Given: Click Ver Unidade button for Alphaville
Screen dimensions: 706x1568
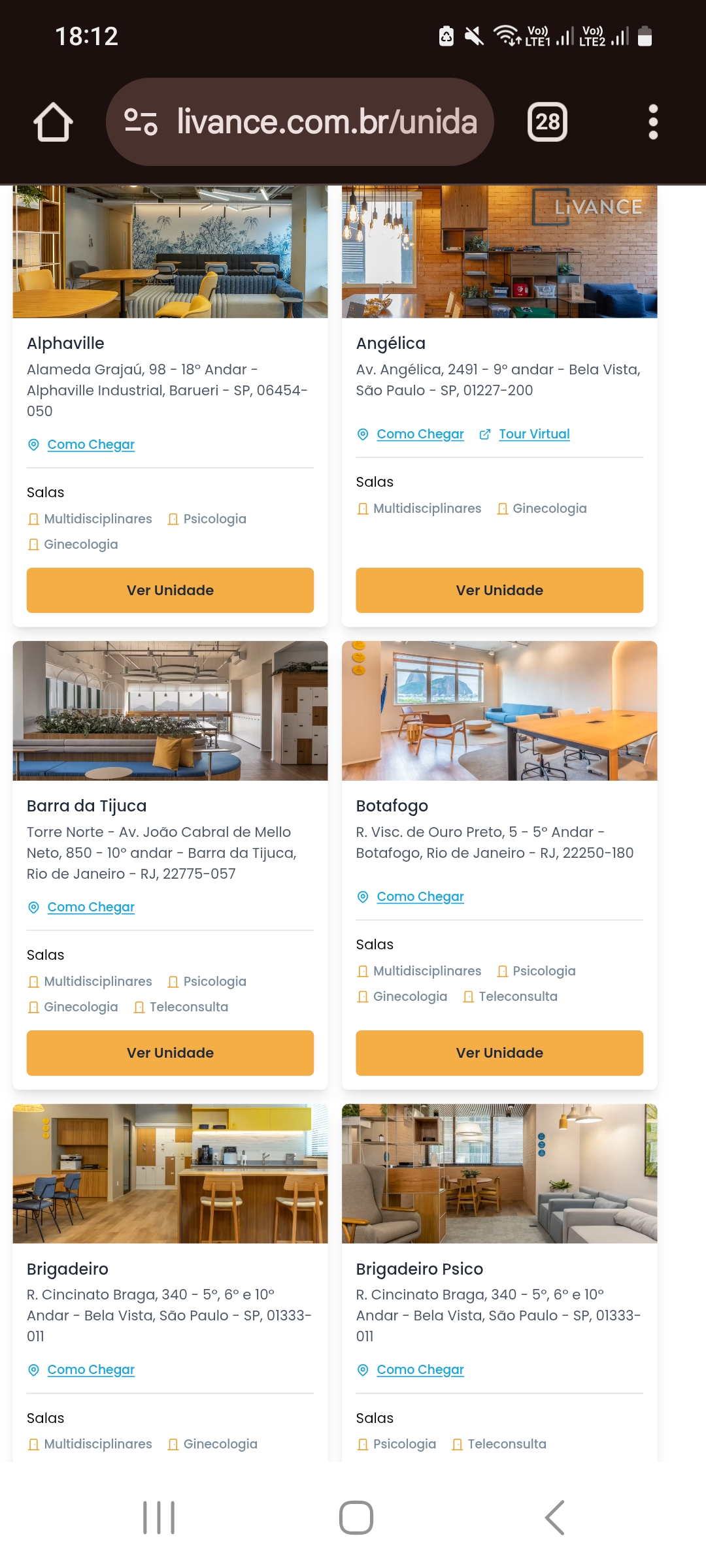Looking at the screenshot, I should [170, 591].
